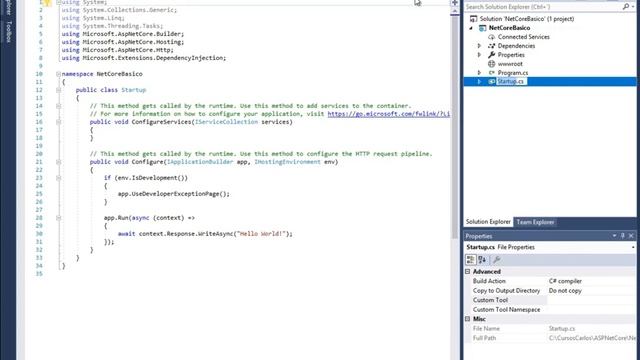Expand the Properties folder node
The height and width of the screenshot is (360, 640).
480,55
